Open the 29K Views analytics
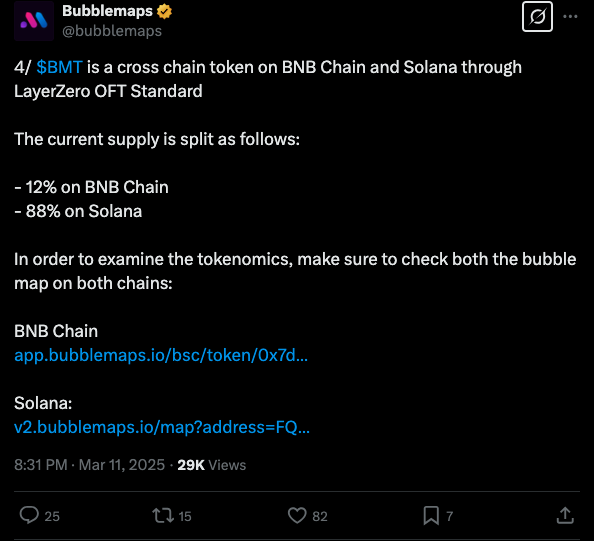Image resolution: width=594 pixels, height=541 pixels. pyautogui.click(x=211, y=465)
